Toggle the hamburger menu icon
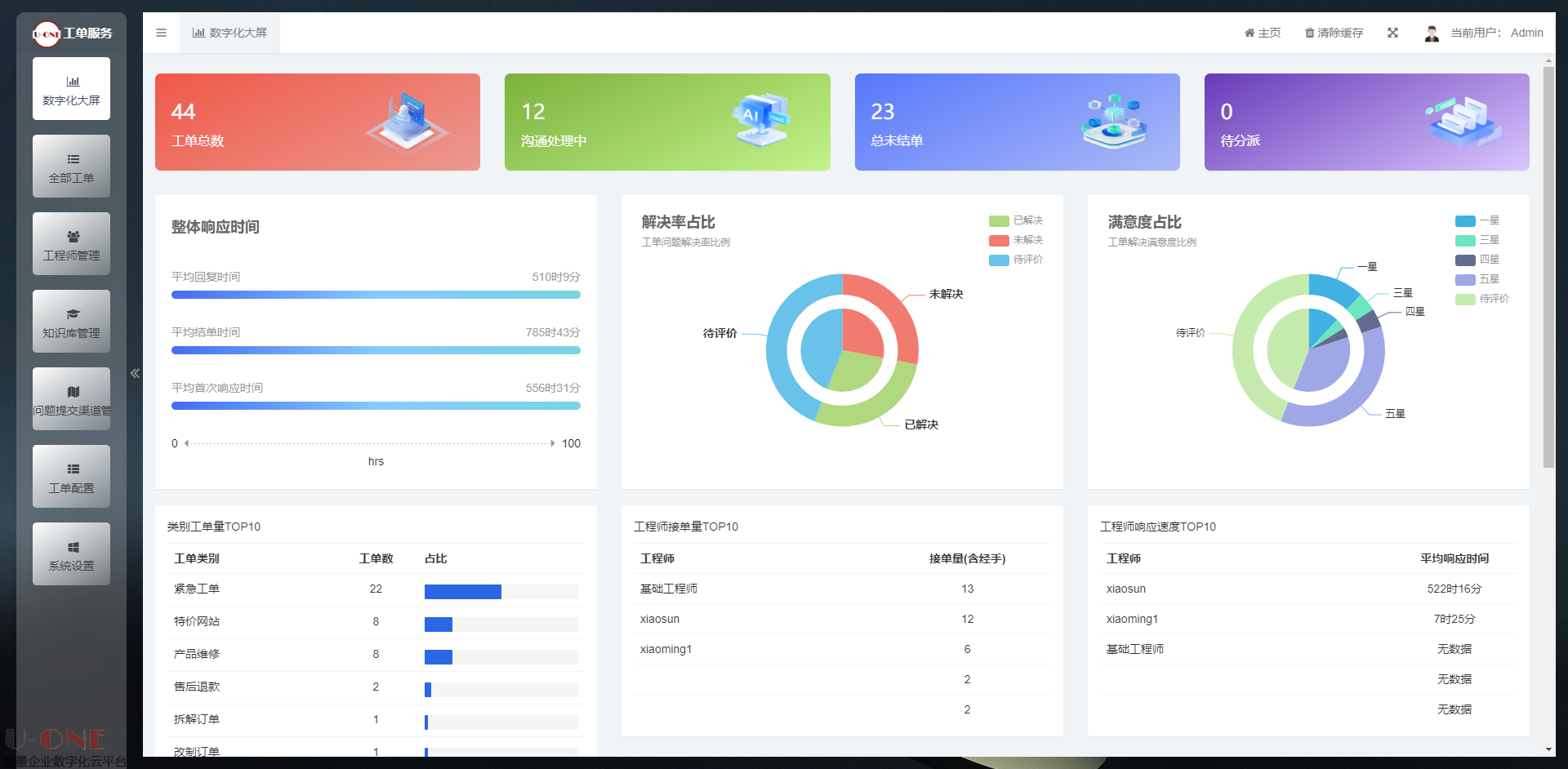The image size is (1568, 769). tap(161, 33)
